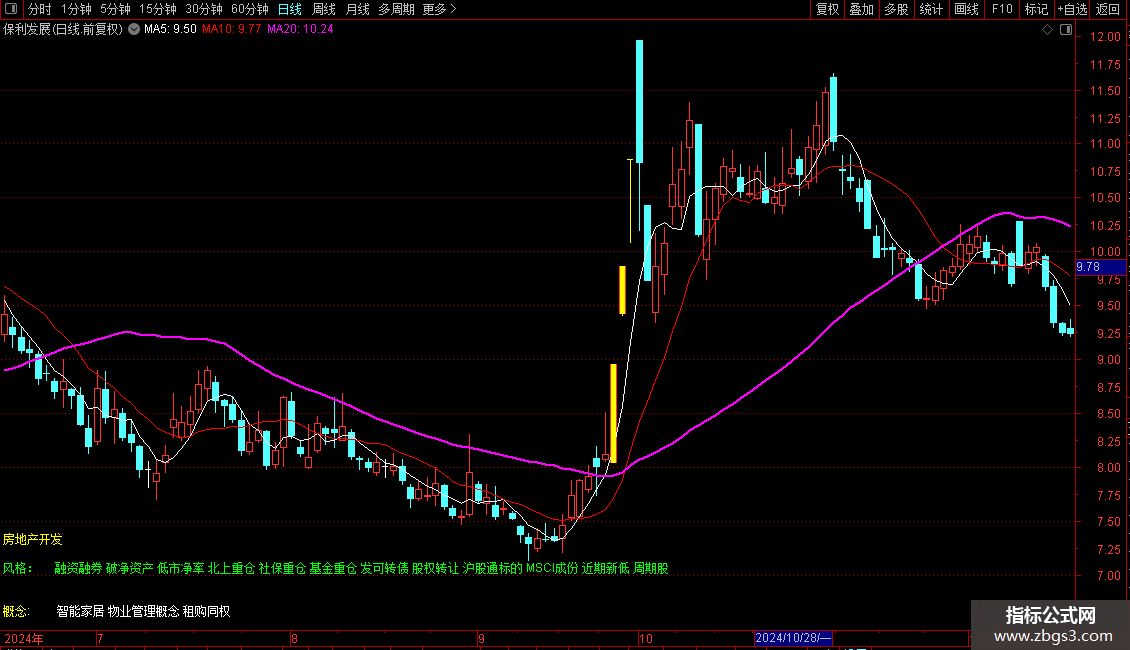Click month 9 on the time axis
This screenshot has width=1130, height=650.
click(x=481, y=638)
